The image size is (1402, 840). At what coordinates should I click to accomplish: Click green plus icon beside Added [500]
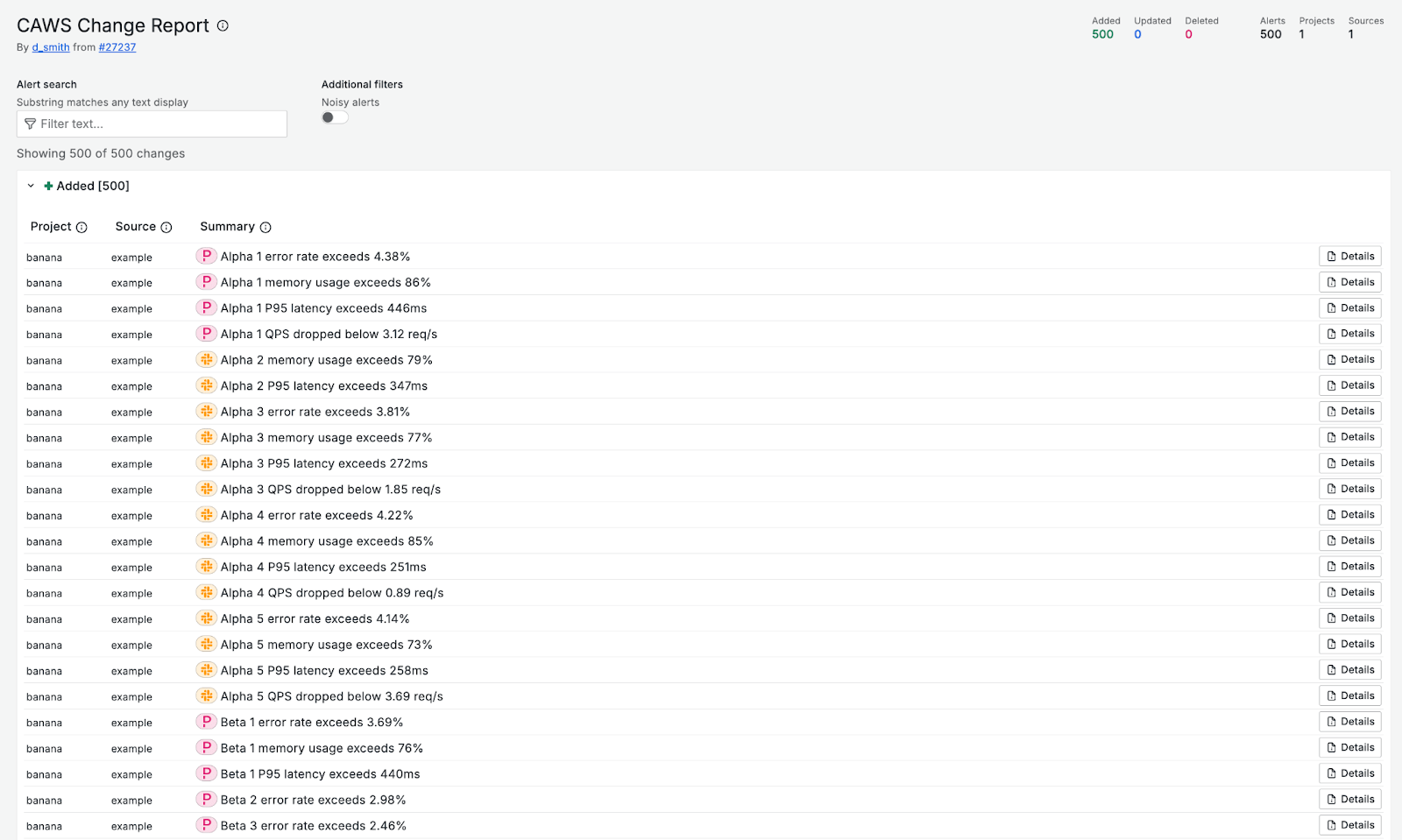48,187
